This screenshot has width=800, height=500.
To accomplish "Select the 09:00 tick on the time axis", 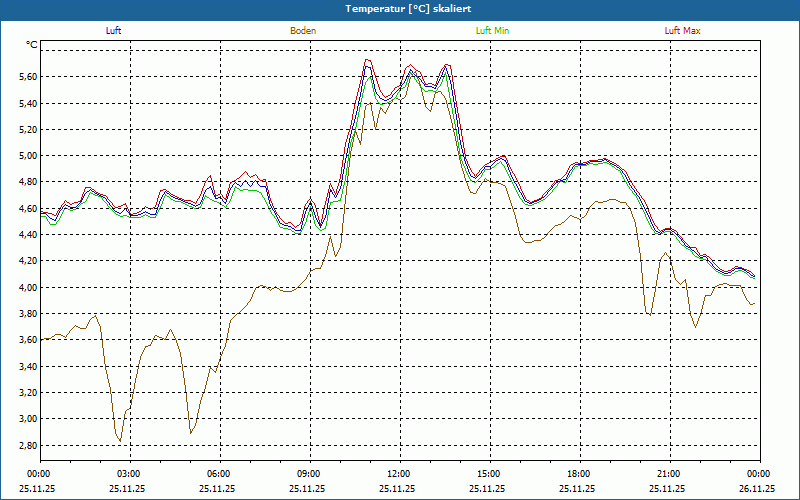I will [x=308, y=474].
